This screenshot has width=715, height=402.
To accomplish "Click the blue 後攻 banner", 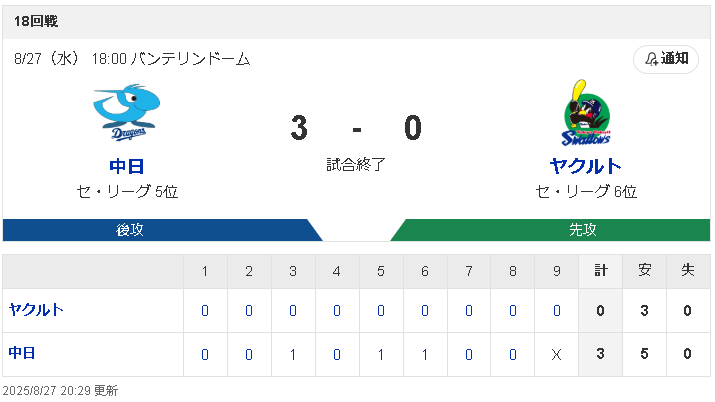I will pyautogui.click(x=162, y=230).
